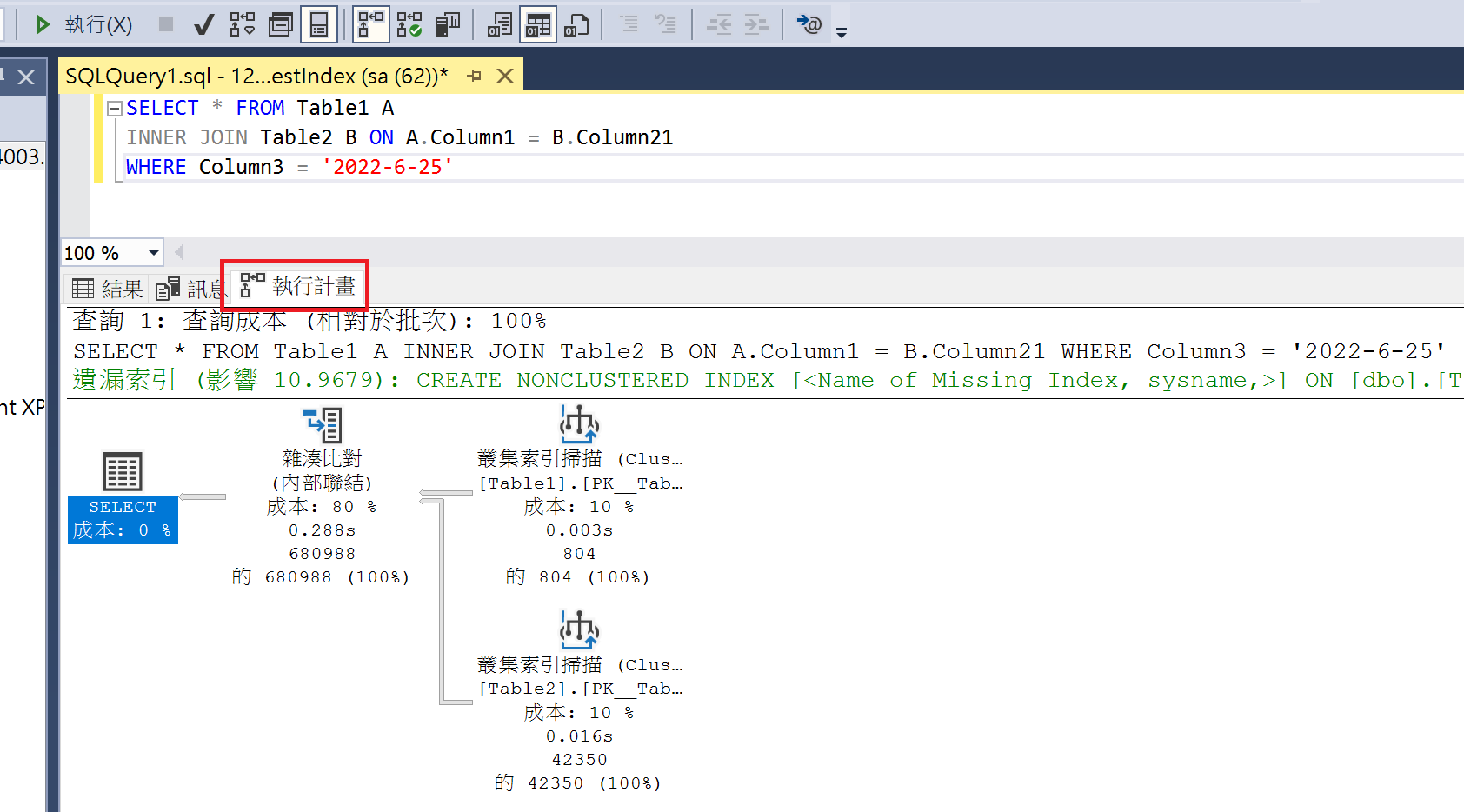Display the estimated execution plan

click(242, 24)
